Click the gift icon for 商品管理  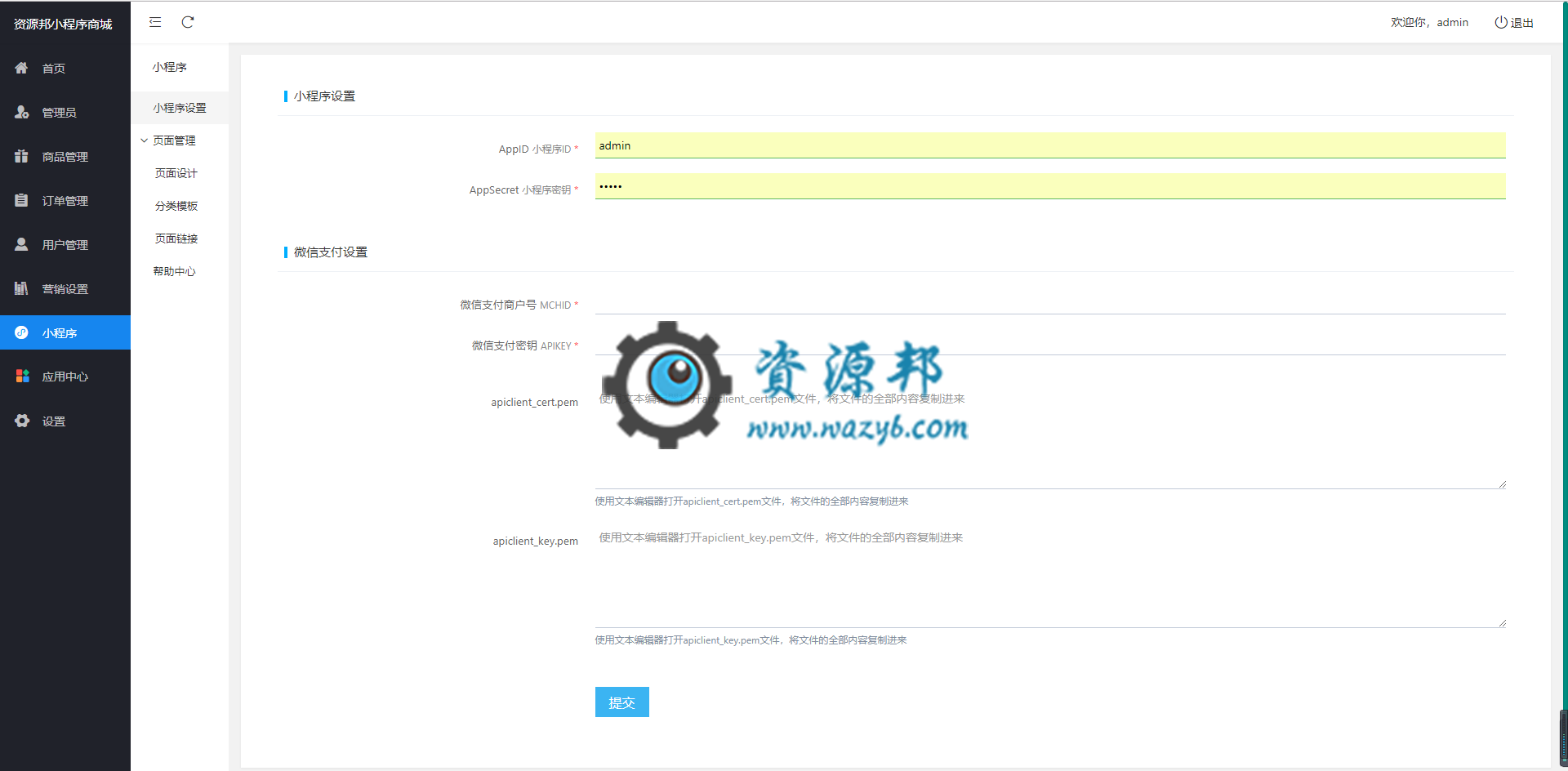(x=21, y=156)
